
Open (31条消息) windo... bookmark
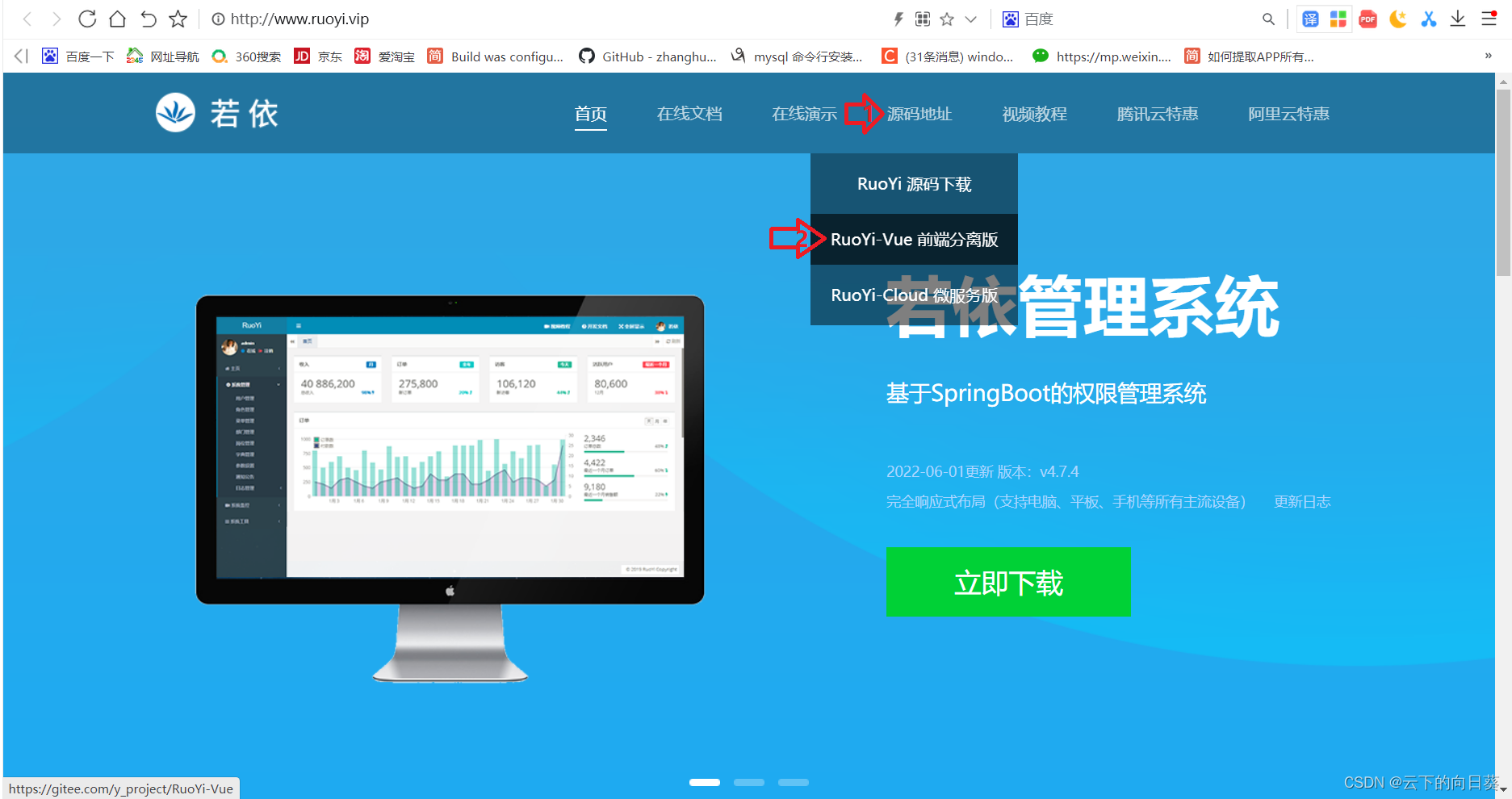click(948, 56)
